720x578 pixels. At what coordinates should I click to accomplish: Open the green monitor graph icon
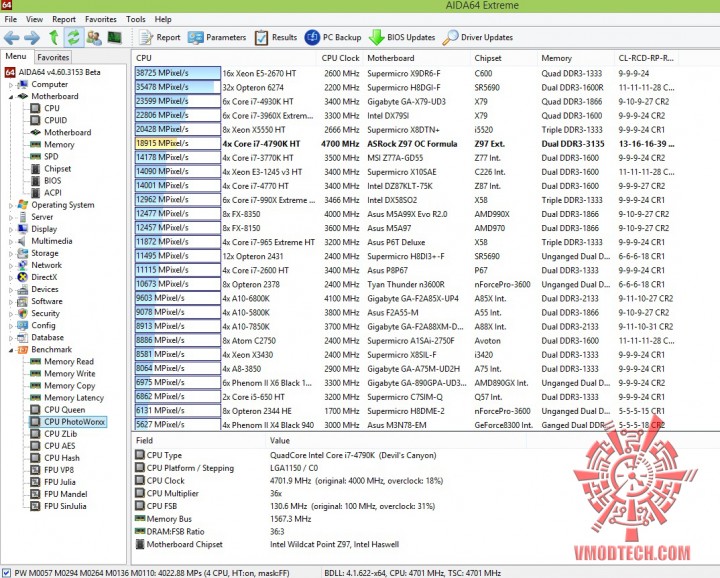(x=114, y=37)
